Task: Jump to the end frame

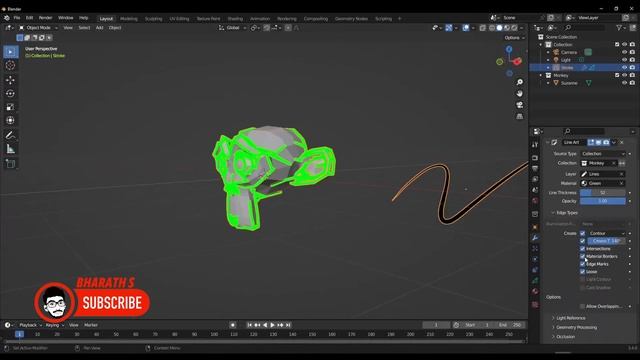Action: click(288, 325)
